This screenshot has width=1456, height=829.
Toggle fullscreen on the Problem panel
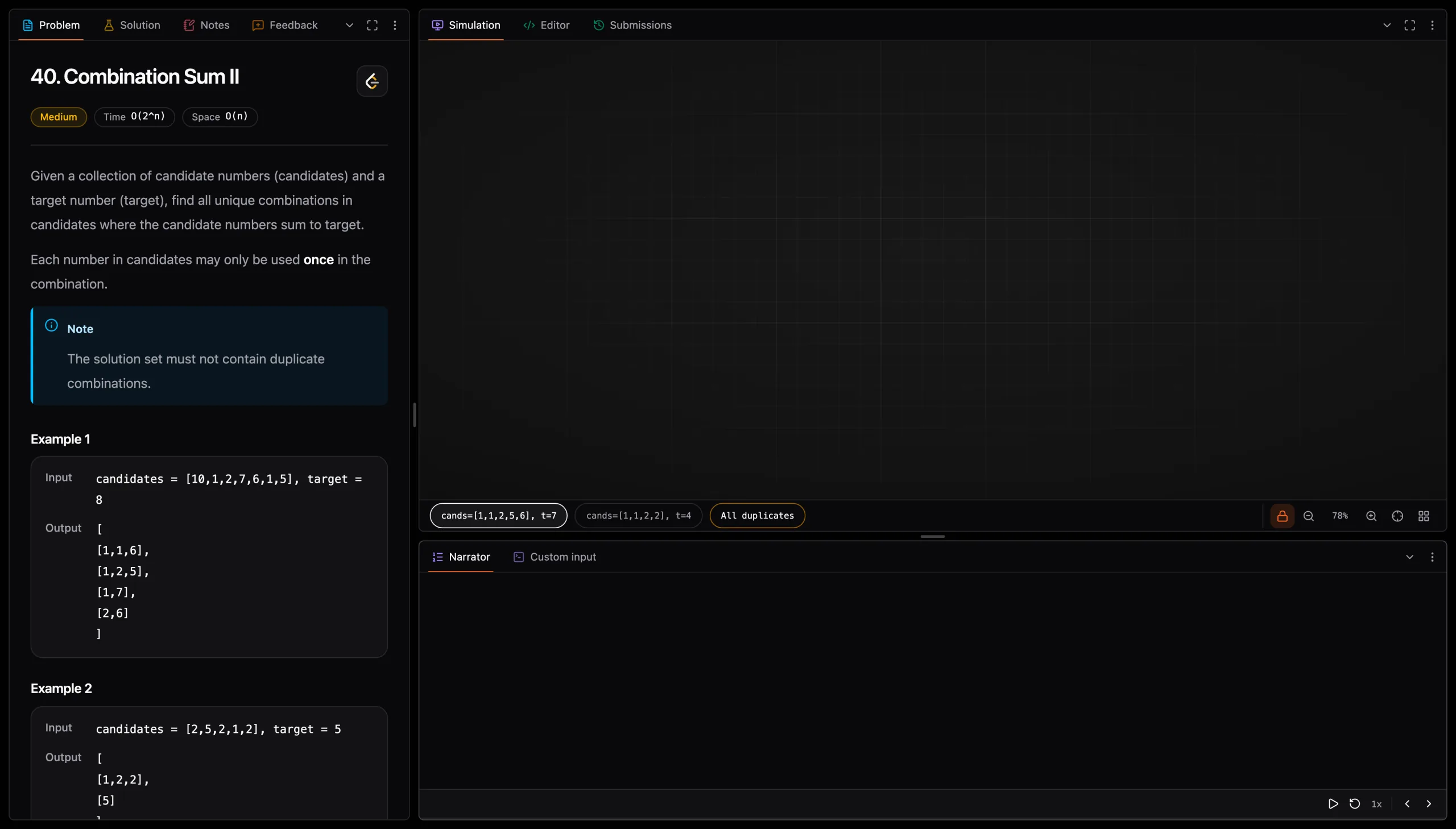[372, 26]
